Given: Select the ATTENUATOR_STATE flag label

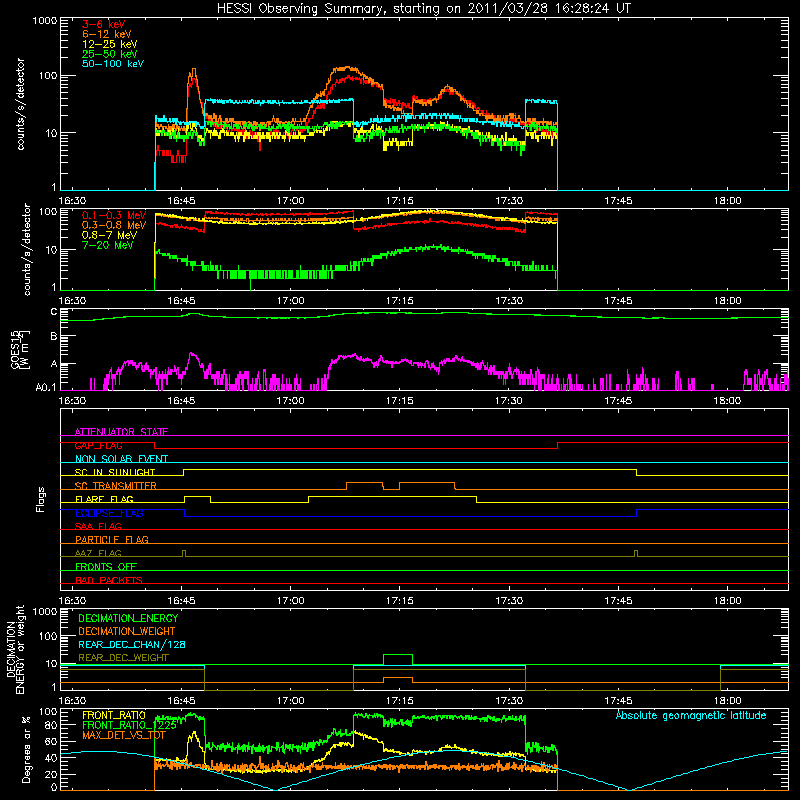Looking at the screenshot, I should point(121,432).
